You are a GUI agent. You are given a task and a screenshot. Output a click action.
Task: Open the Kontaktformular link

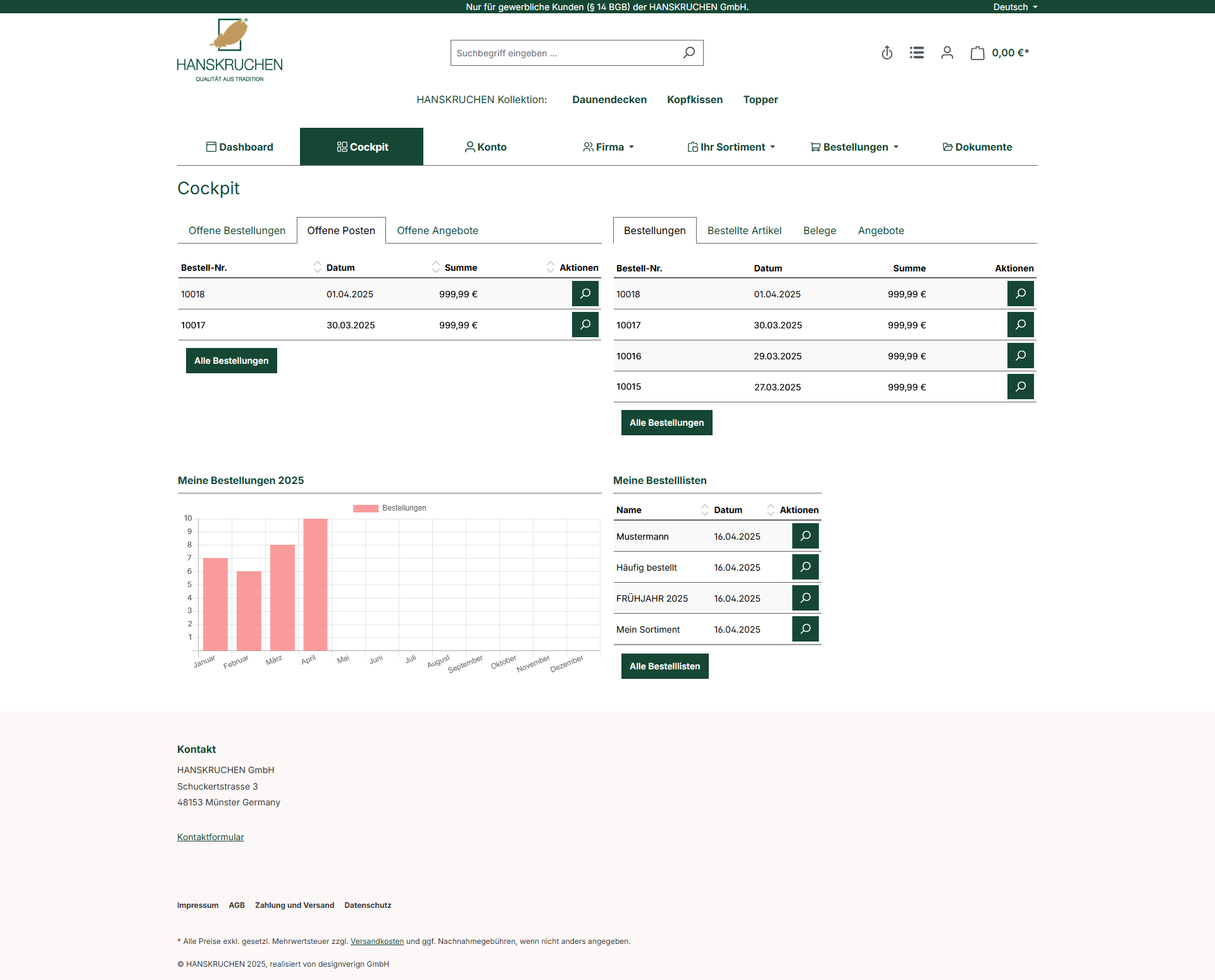click(x=210, y=837)
